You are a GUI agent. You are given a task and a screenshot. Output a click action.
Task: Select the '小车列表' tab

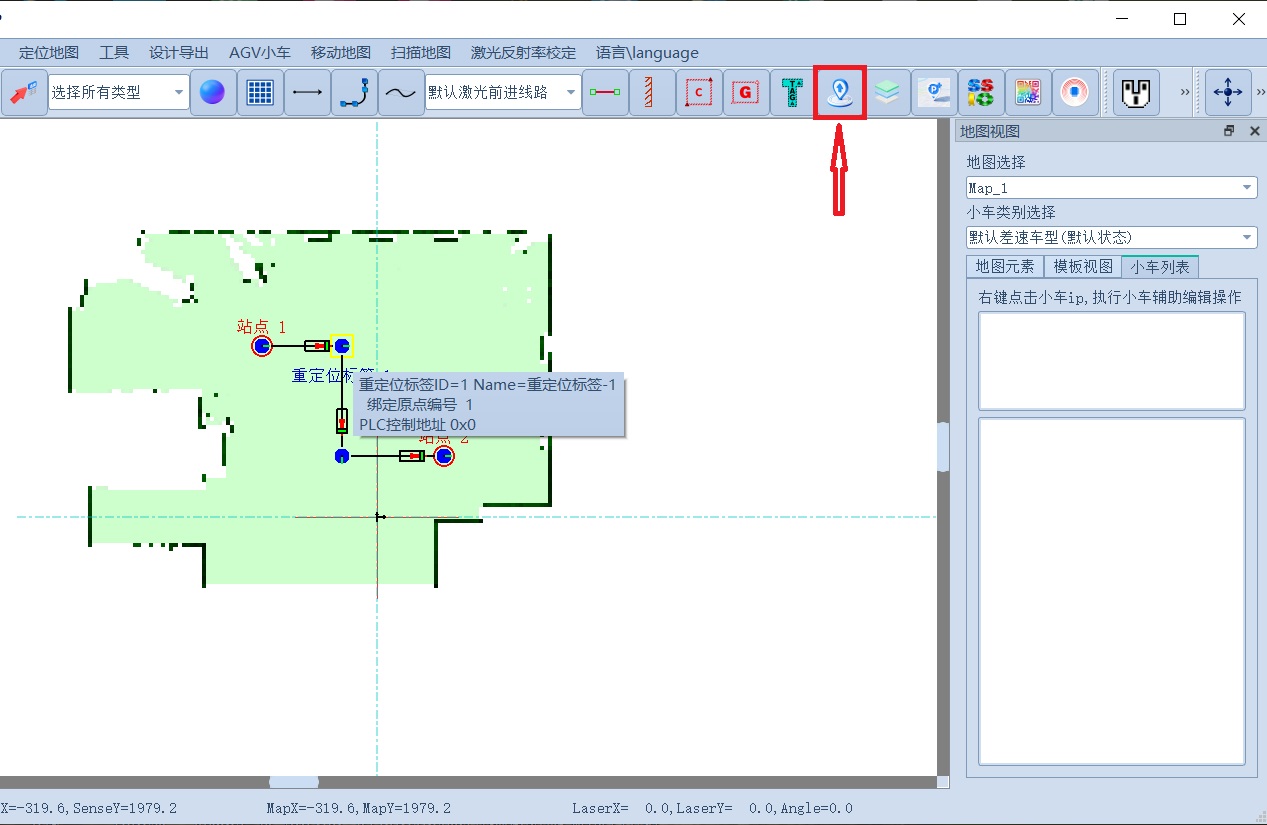point(1160,267)
